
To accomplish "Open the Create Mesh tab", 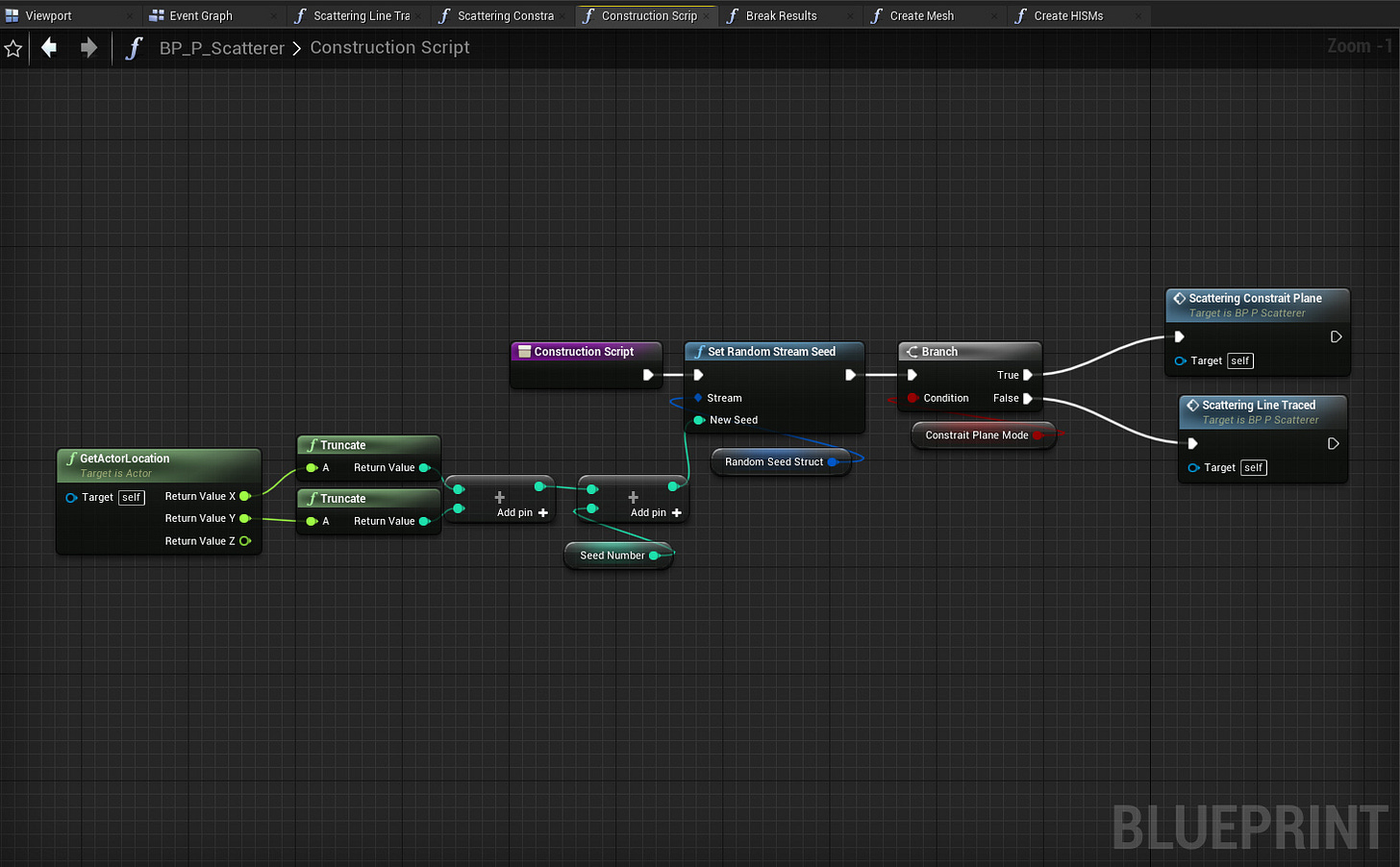I will tap(936, 15).
